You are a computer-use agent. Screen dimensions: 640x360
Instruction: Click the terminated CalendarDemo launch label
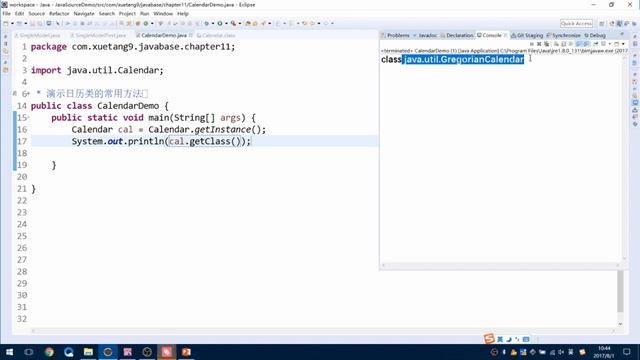[504, 51]
